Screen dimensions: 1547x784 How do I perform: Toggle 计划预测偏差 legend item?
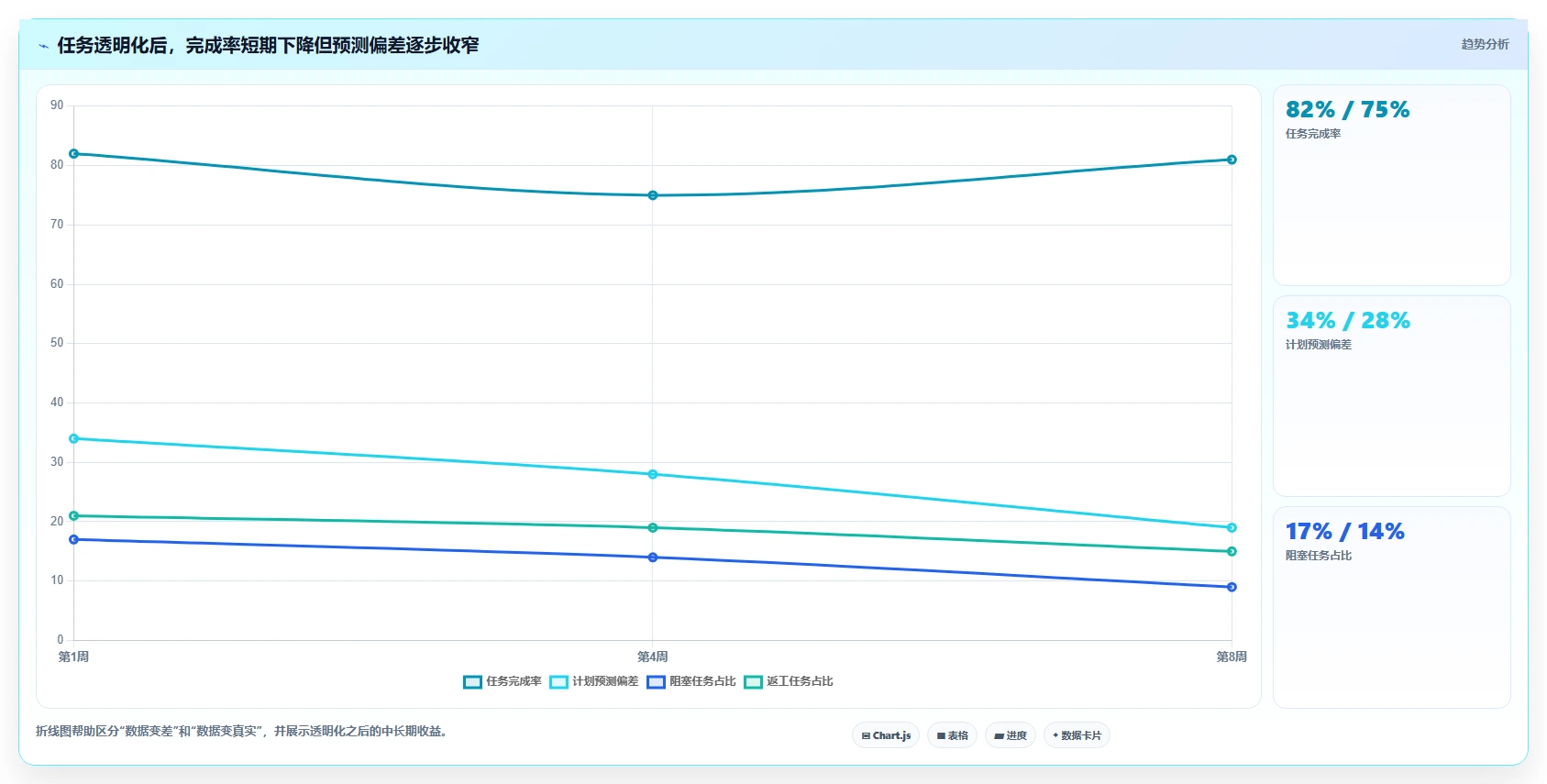click(594, 681)
